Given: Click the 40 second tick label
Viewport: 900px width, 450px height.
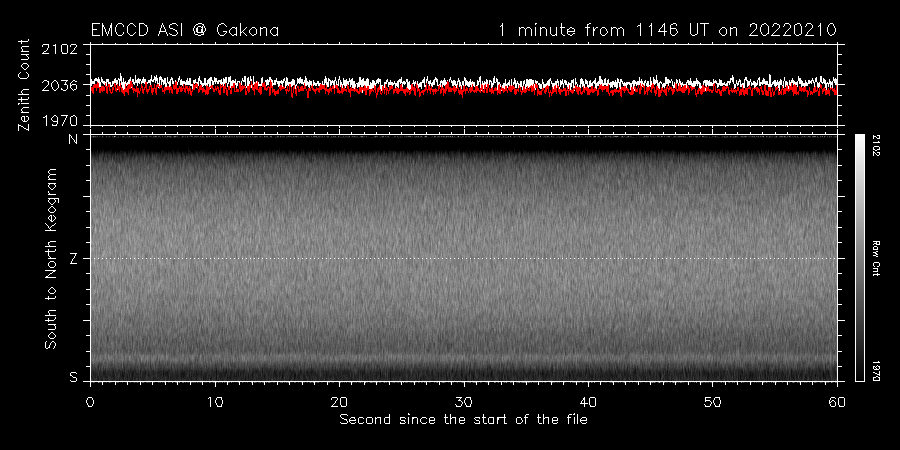Looking at the screenshot, I should pos(588,401).
